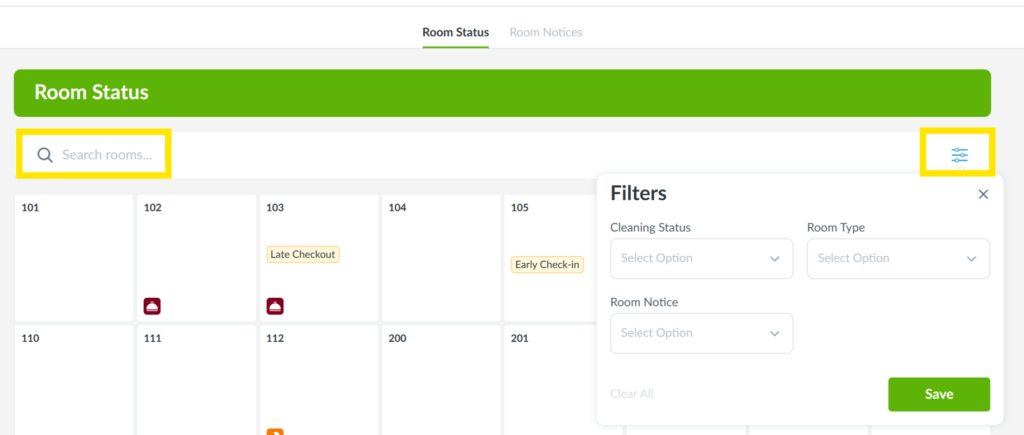Close the Filters panel
This screenshot has height=435, width=1024.
pyautogui.click(x=983, y=194)
